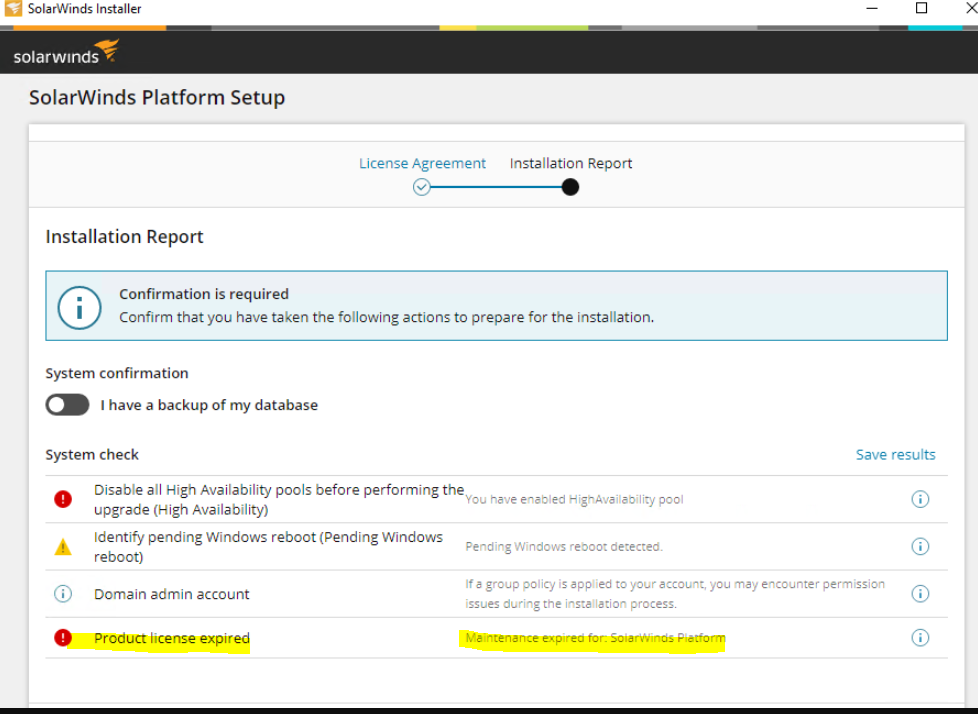Click the SolarWinds logo in the header

66,52
